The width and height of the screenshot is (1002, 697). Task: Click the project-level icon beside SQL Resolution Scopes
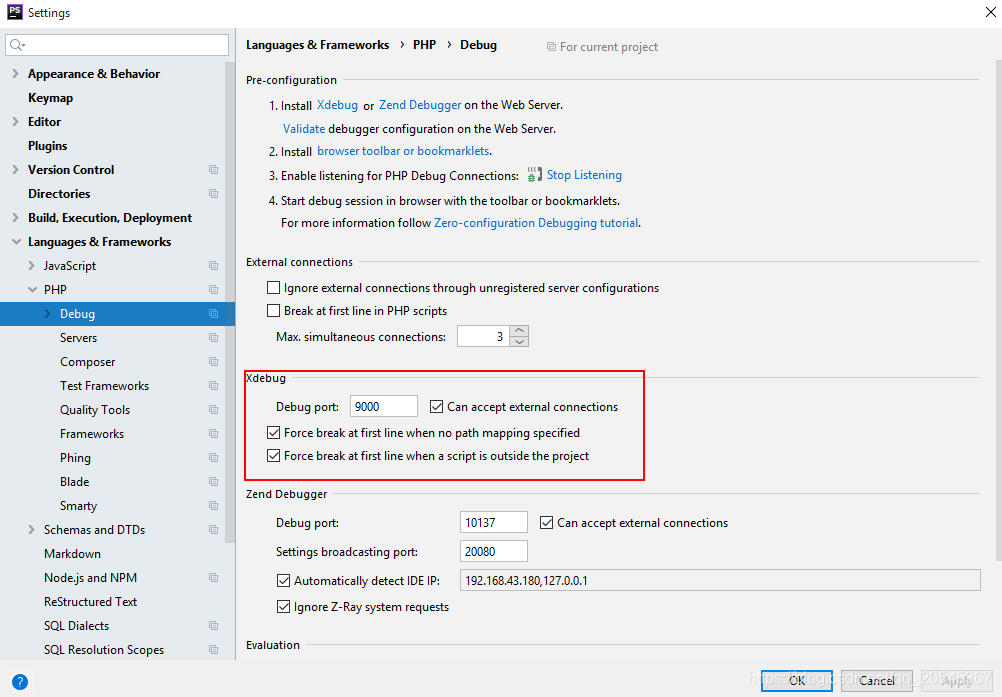pos(213,650)
